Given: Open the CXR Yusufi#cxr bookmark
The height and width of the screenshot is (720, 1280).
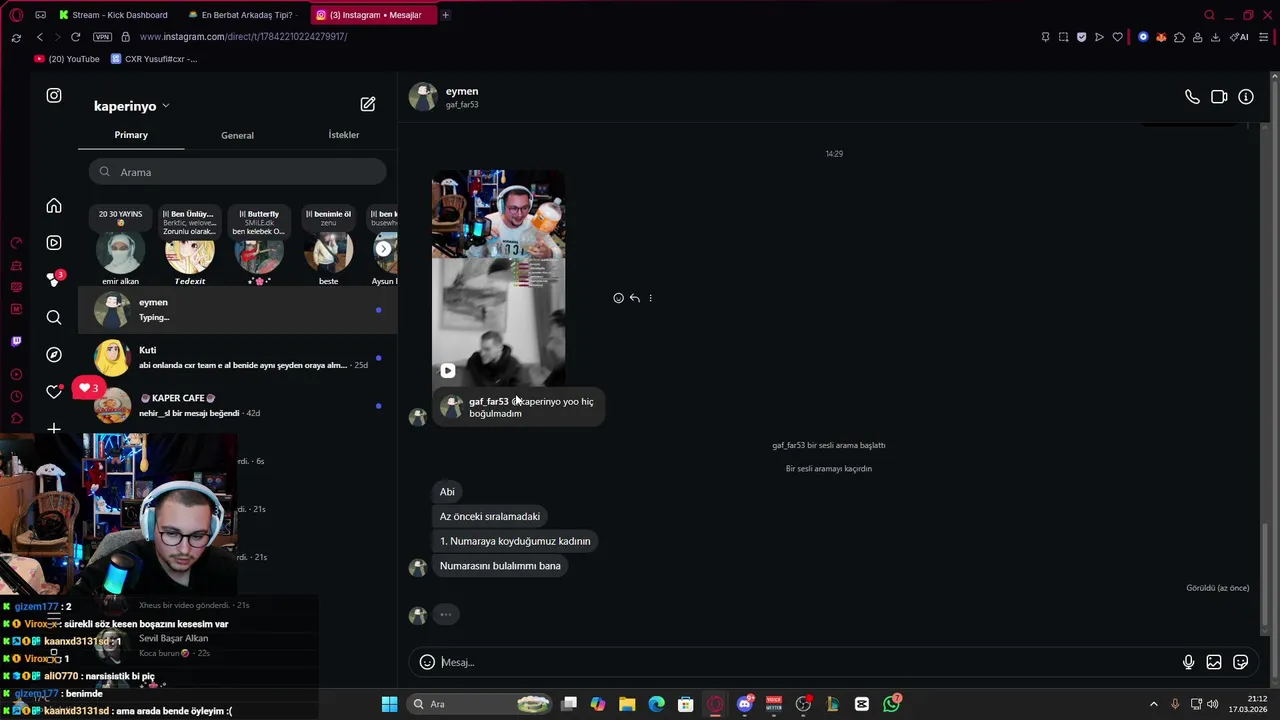Looking at the screenshot, I should pos(154,59).
